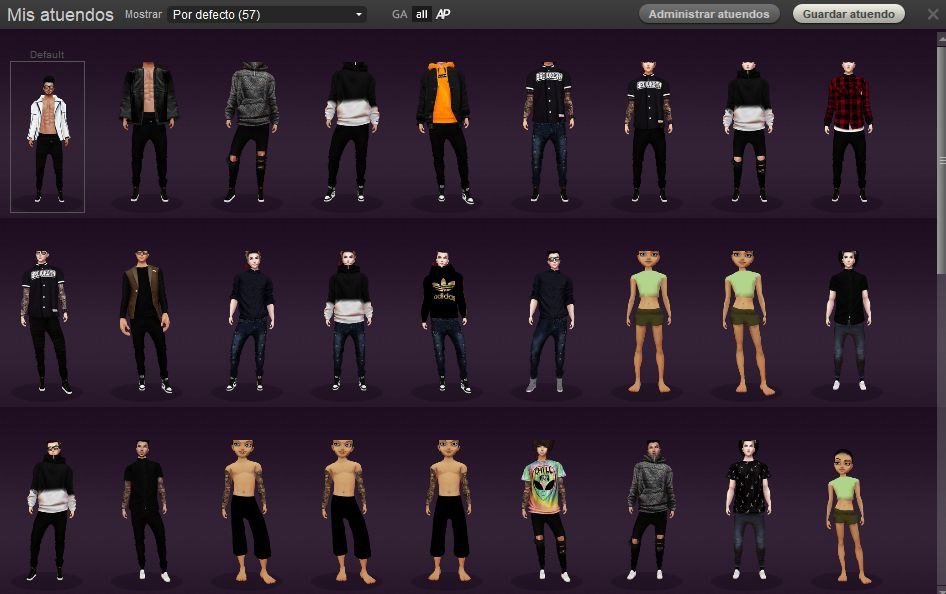Image resolution: width=946 pixels, height=594 pixels.
Task: Click the Mostrar dropdown arrow
Action: [359, 15]
